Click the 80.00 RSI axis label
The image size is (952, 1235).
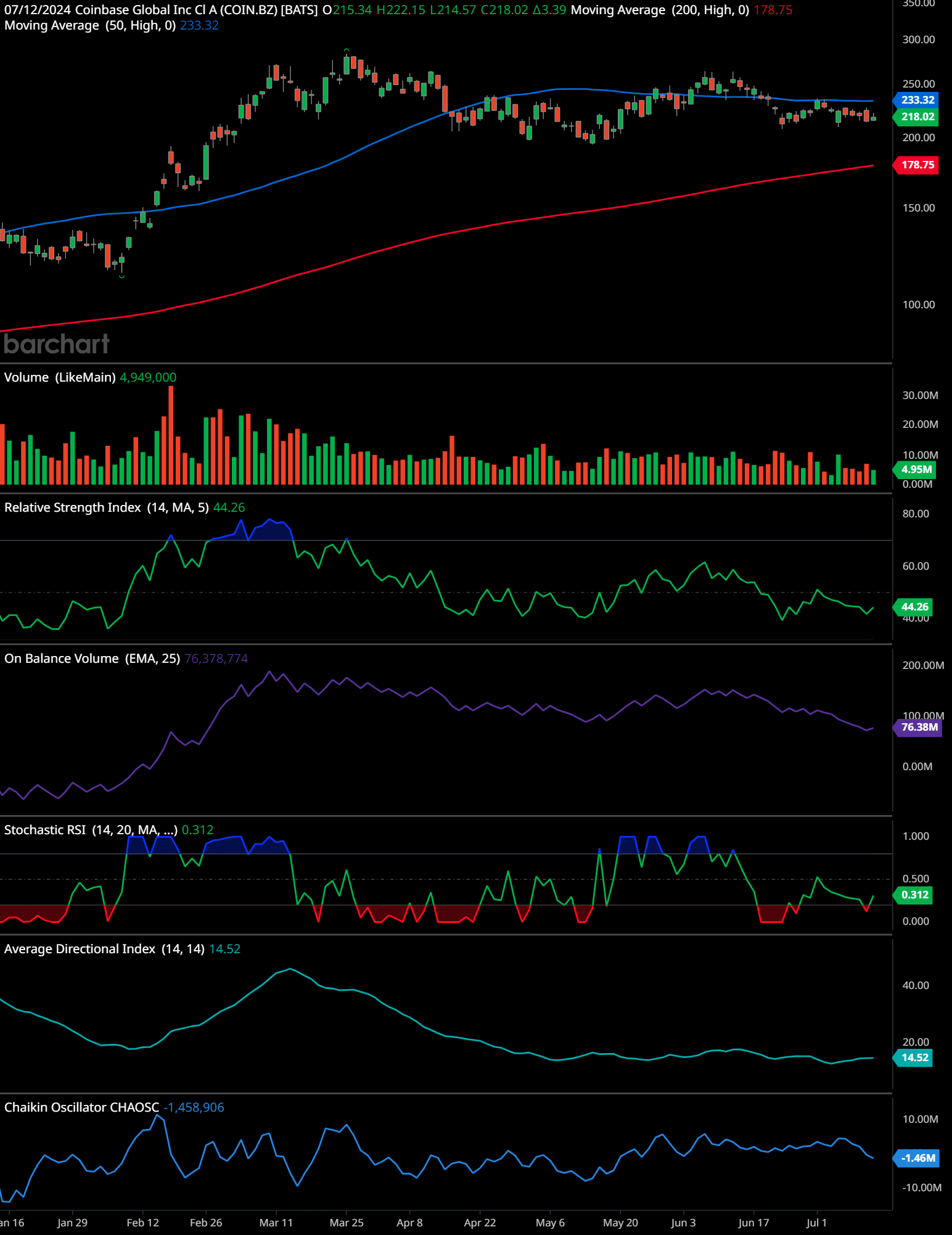point(916,514)
